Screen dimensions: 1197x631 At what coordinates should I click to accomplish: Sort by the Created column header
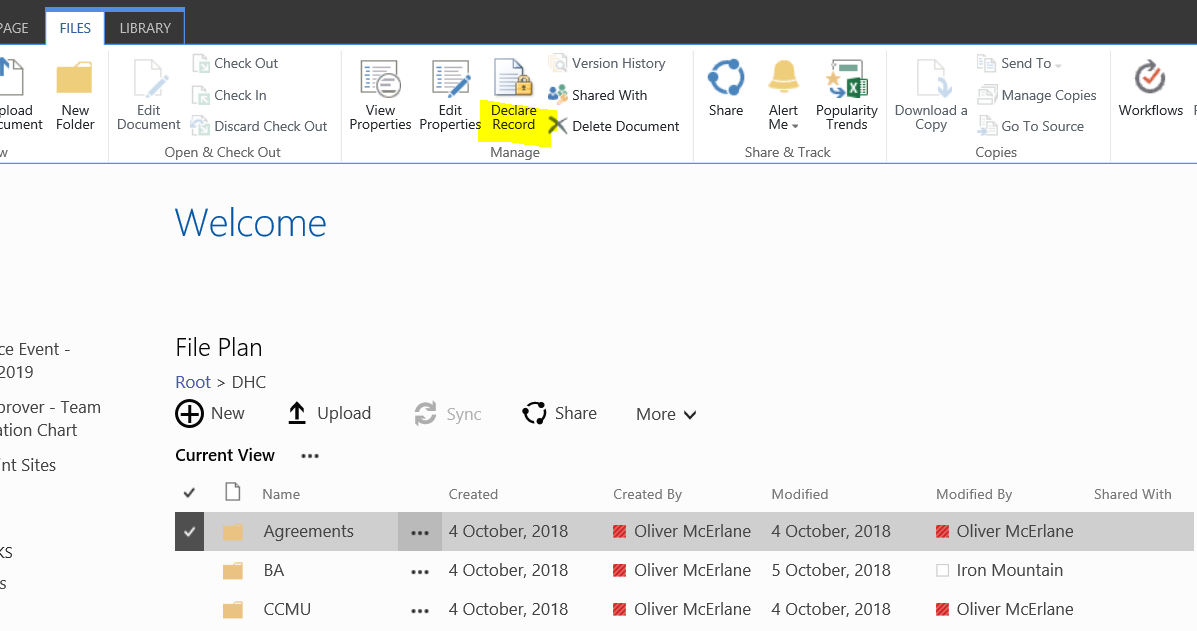pos(473,494)
